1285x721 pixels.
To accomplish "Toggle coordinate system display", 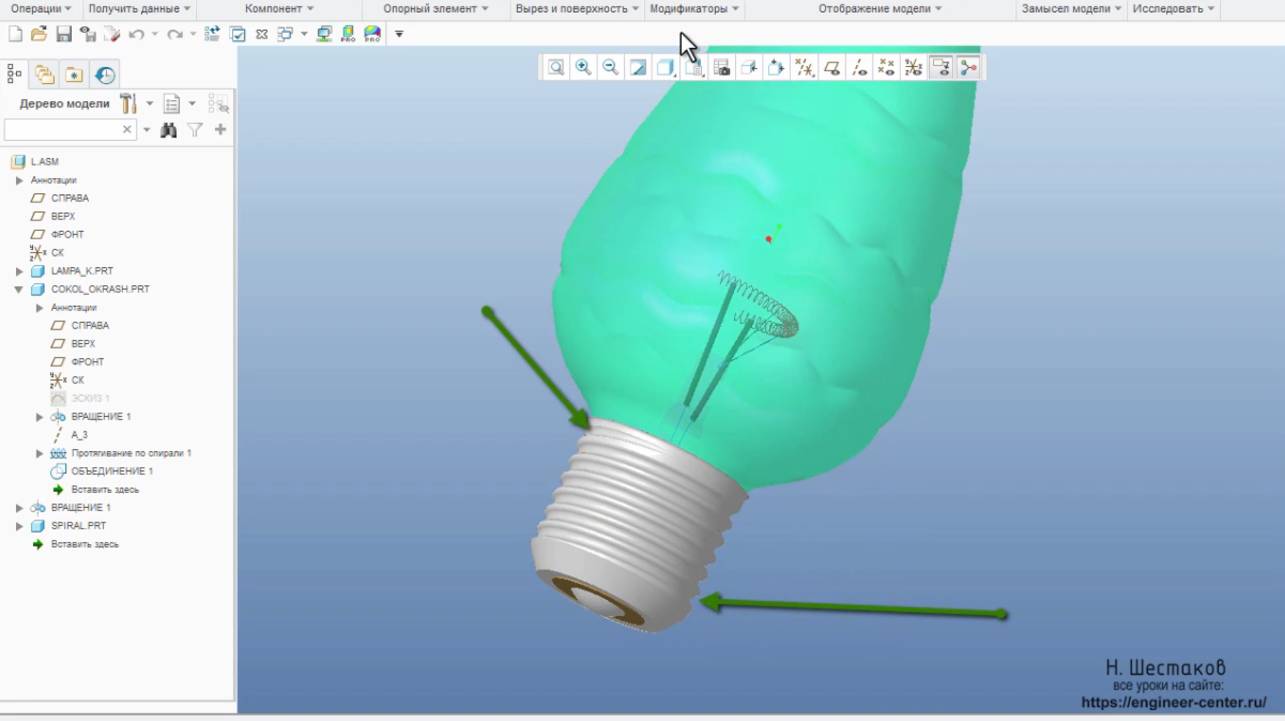I will 913,68.
